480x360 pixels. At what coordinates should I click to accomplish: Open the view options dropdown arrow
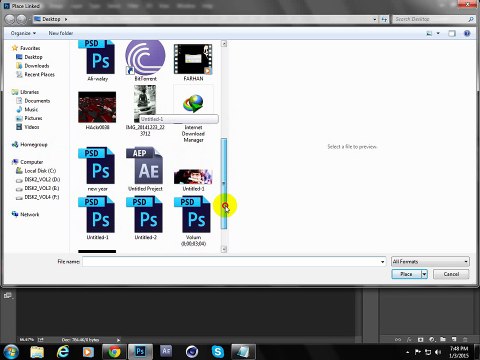point(438,33)
